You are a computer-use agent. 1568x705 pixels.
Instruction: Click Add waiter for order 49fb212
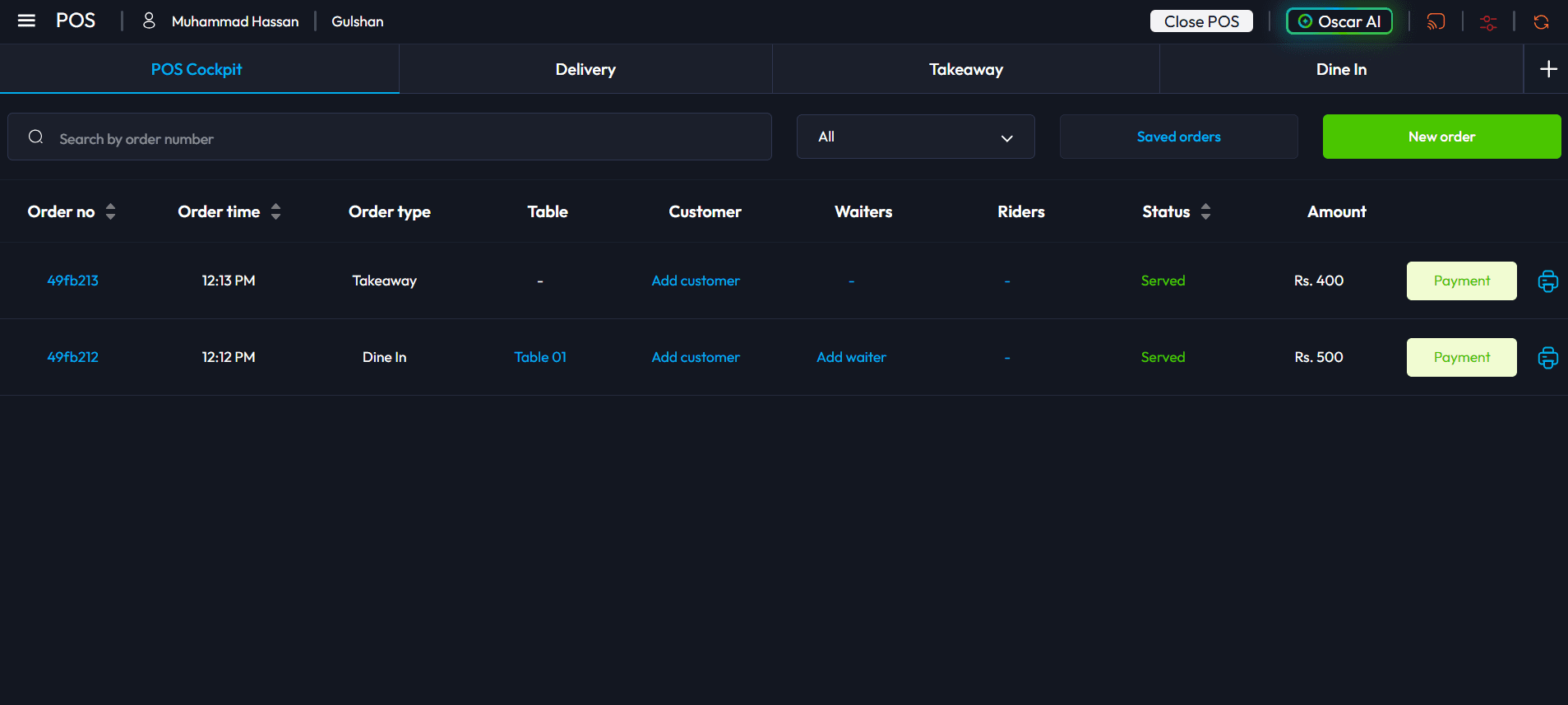[851, 357]
